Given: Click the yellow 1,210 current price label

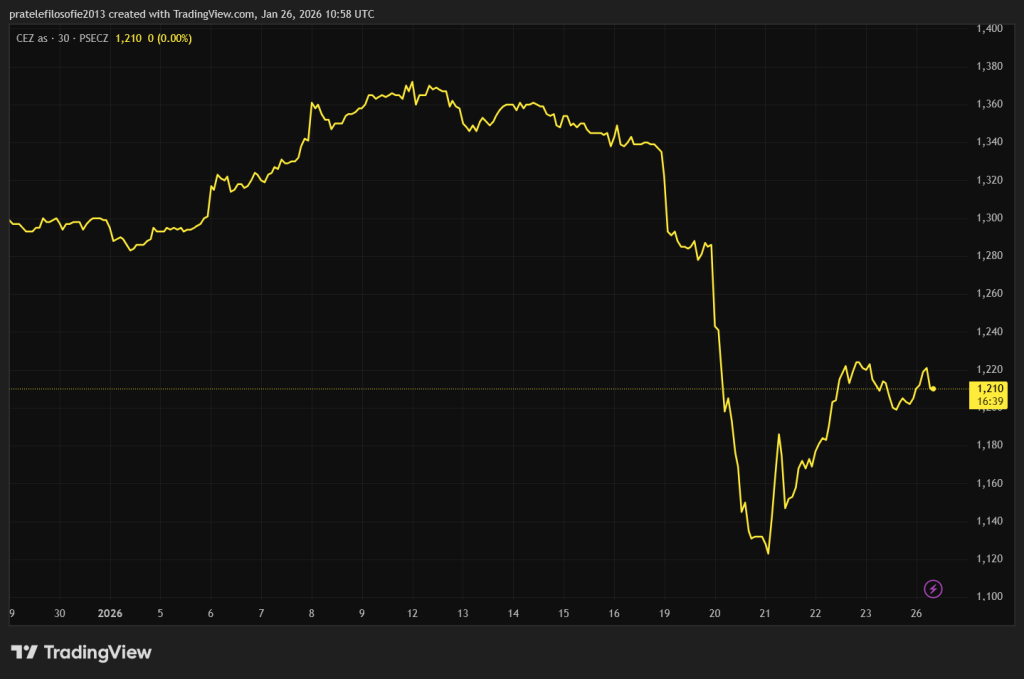Looking at the screenshot, I should 989,388.
